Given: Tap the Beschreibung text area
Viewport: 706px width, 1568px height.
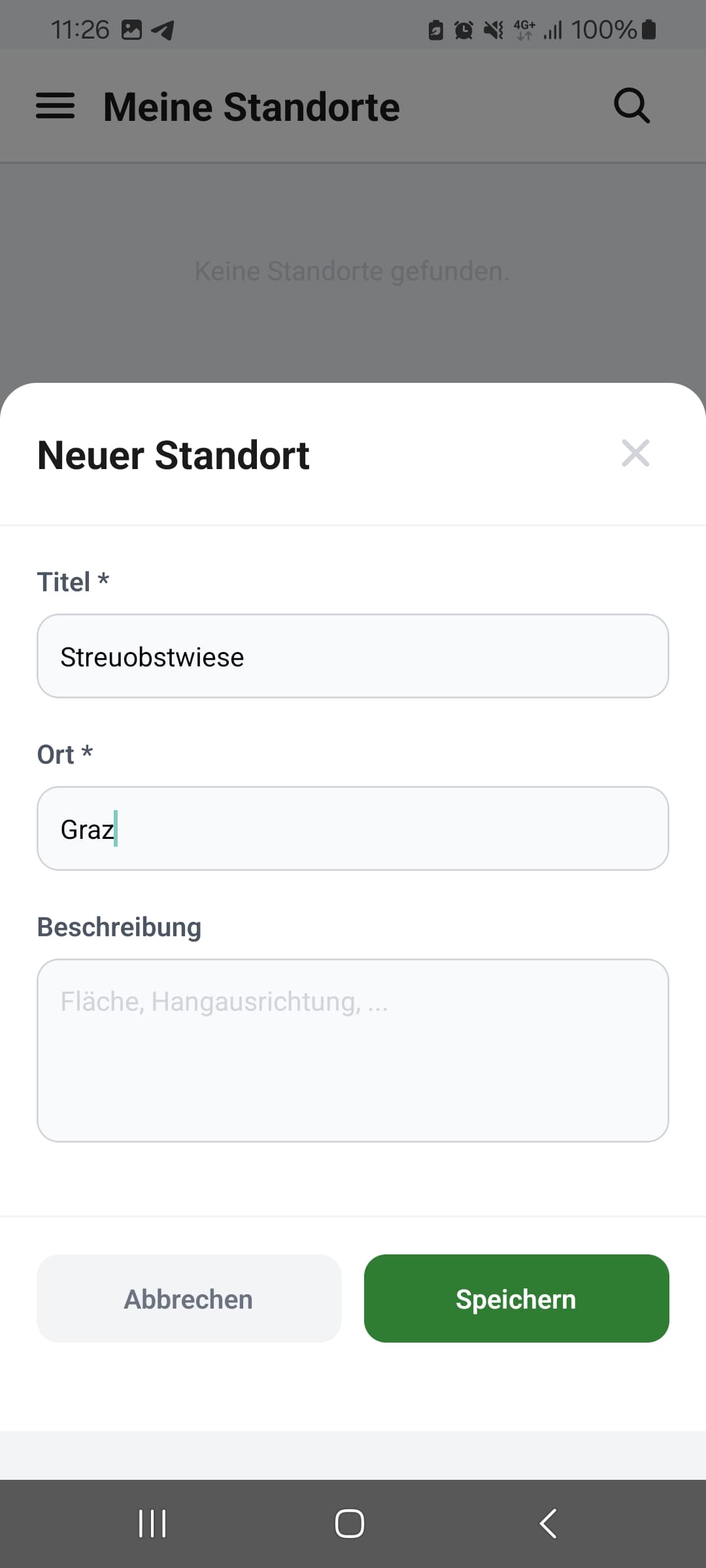Looking at the screenshot, I should pyautogui.click(x=353, y=1050).
